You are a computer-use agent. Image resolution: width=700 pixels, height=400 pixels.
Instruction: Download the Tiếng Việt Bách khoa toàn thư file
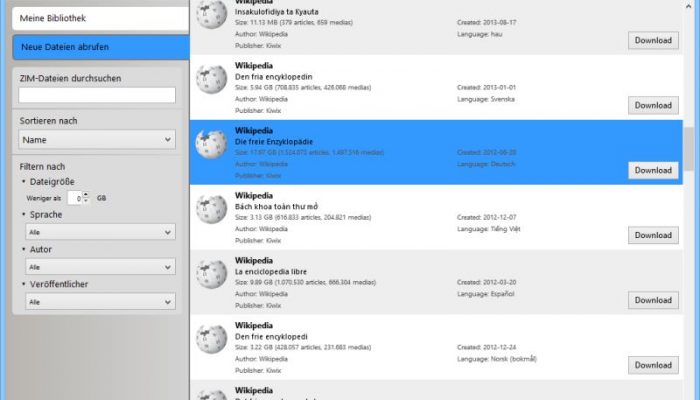653,235
